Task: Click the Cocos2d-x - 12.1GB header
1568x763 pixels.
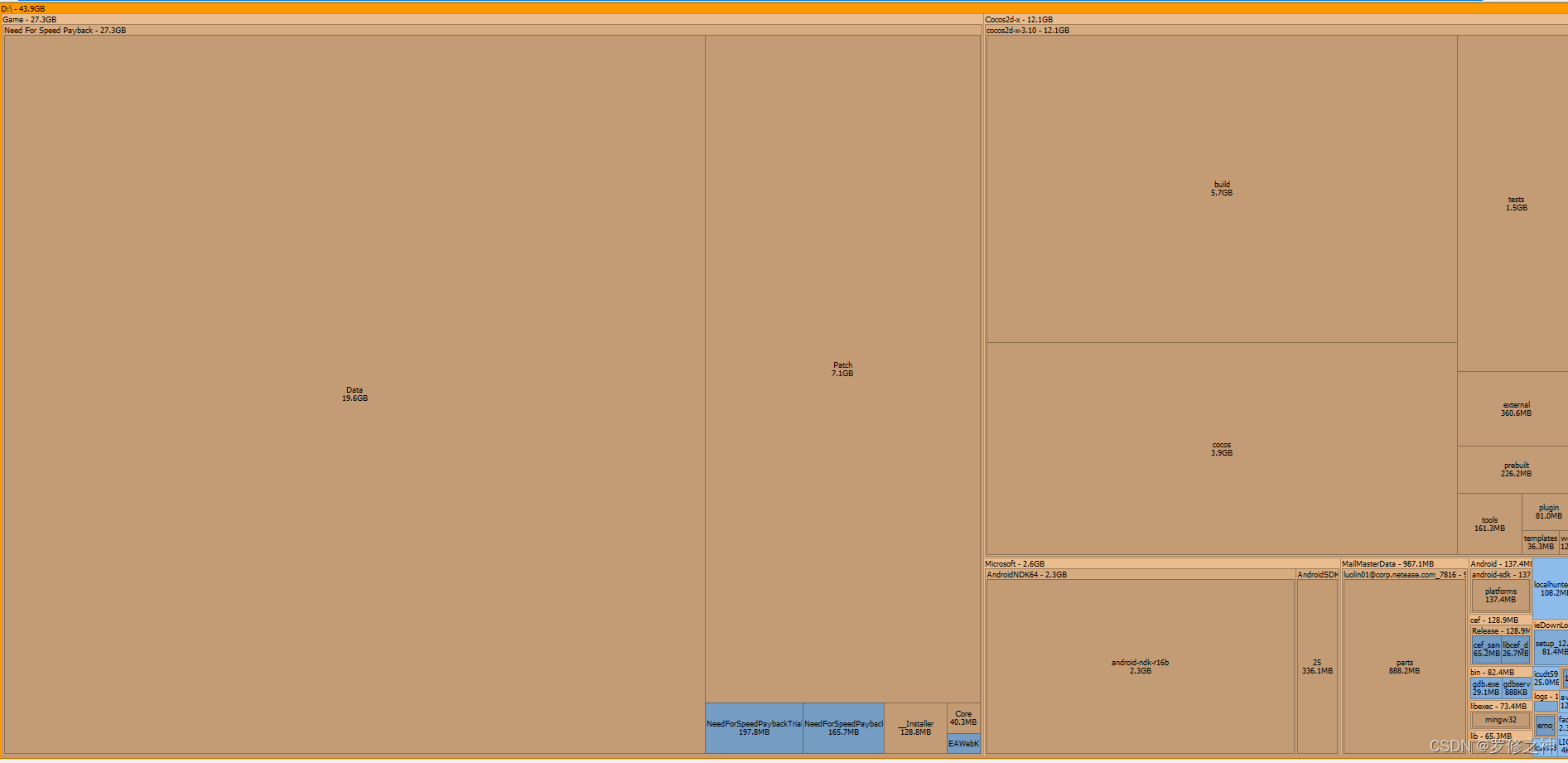Action: click(x=1276, y=19)
